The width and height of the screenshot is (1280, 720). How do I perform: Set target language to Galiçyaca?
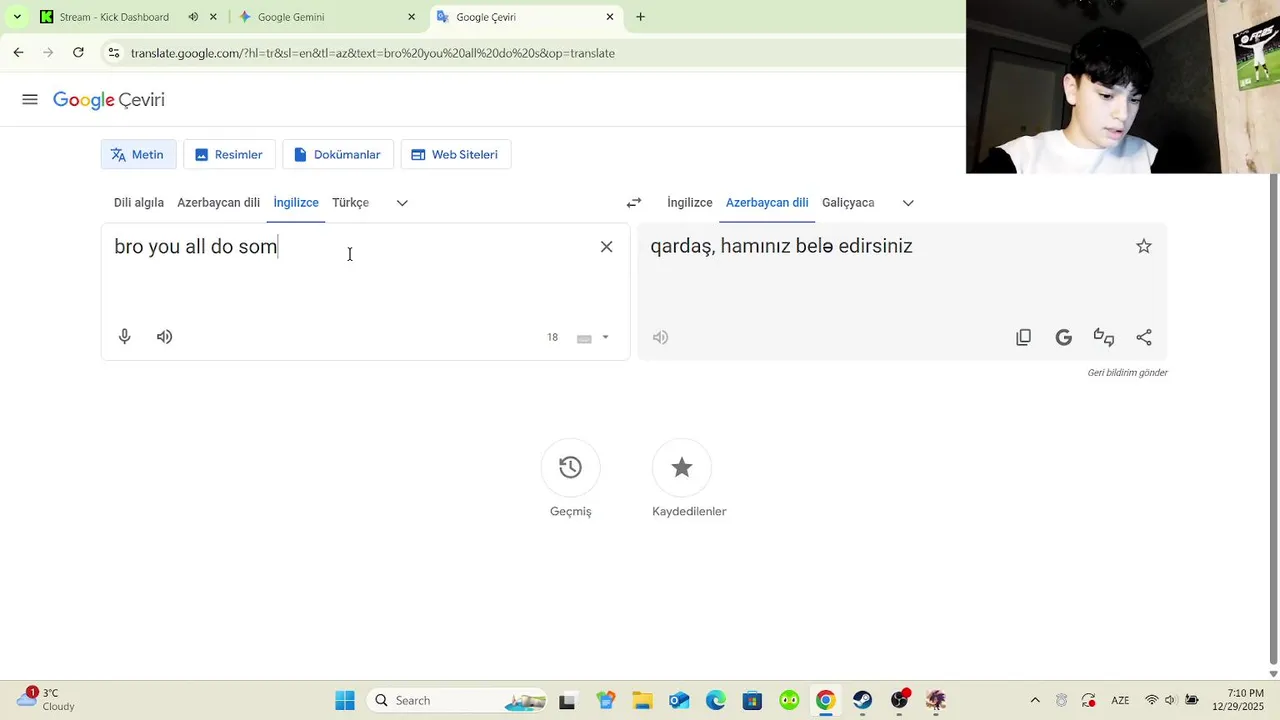click(x=848, y=203)
